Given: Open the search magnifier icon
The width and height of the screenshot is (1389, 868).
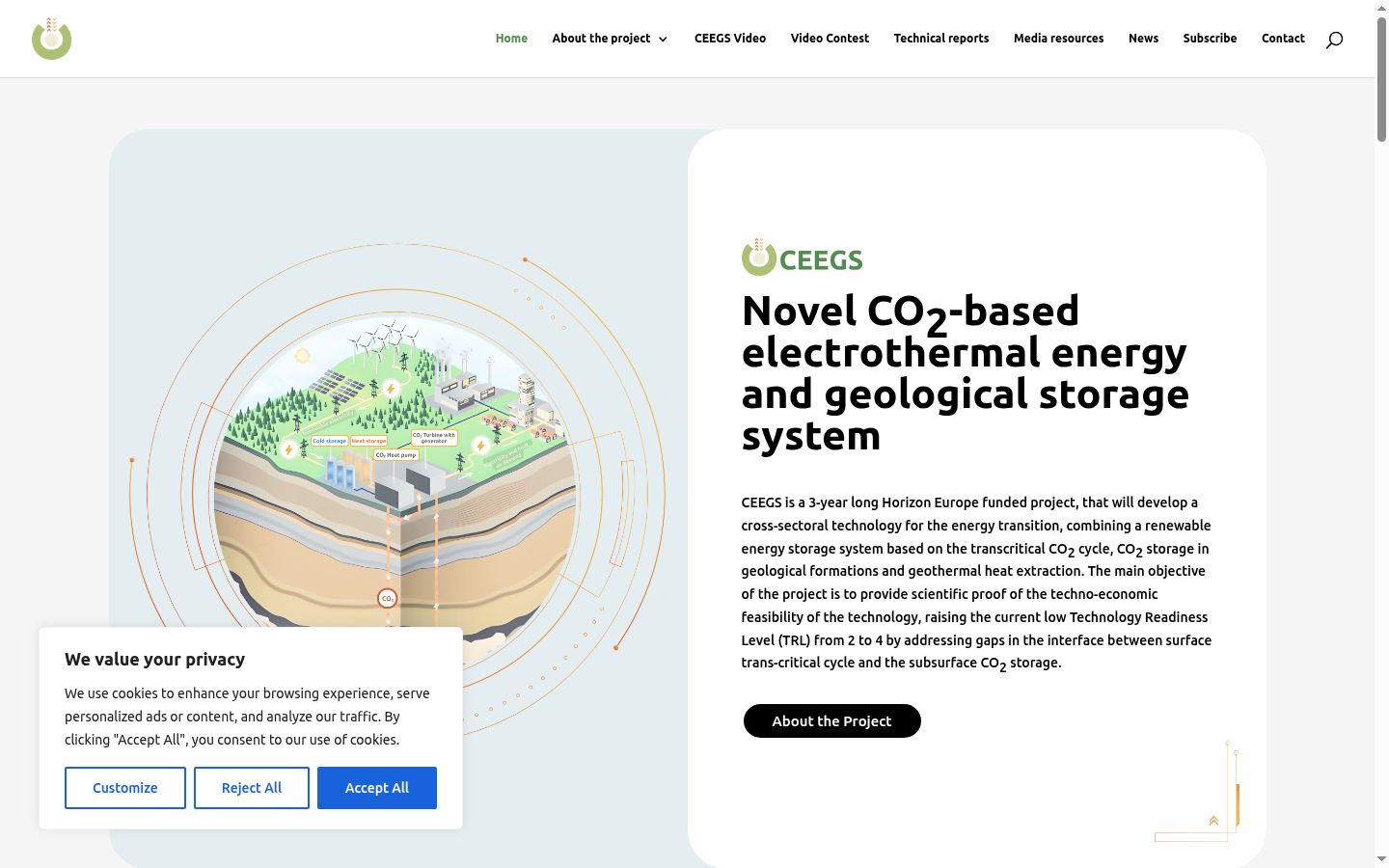Looking at the screenshot, I should [x=1334, y=40].
